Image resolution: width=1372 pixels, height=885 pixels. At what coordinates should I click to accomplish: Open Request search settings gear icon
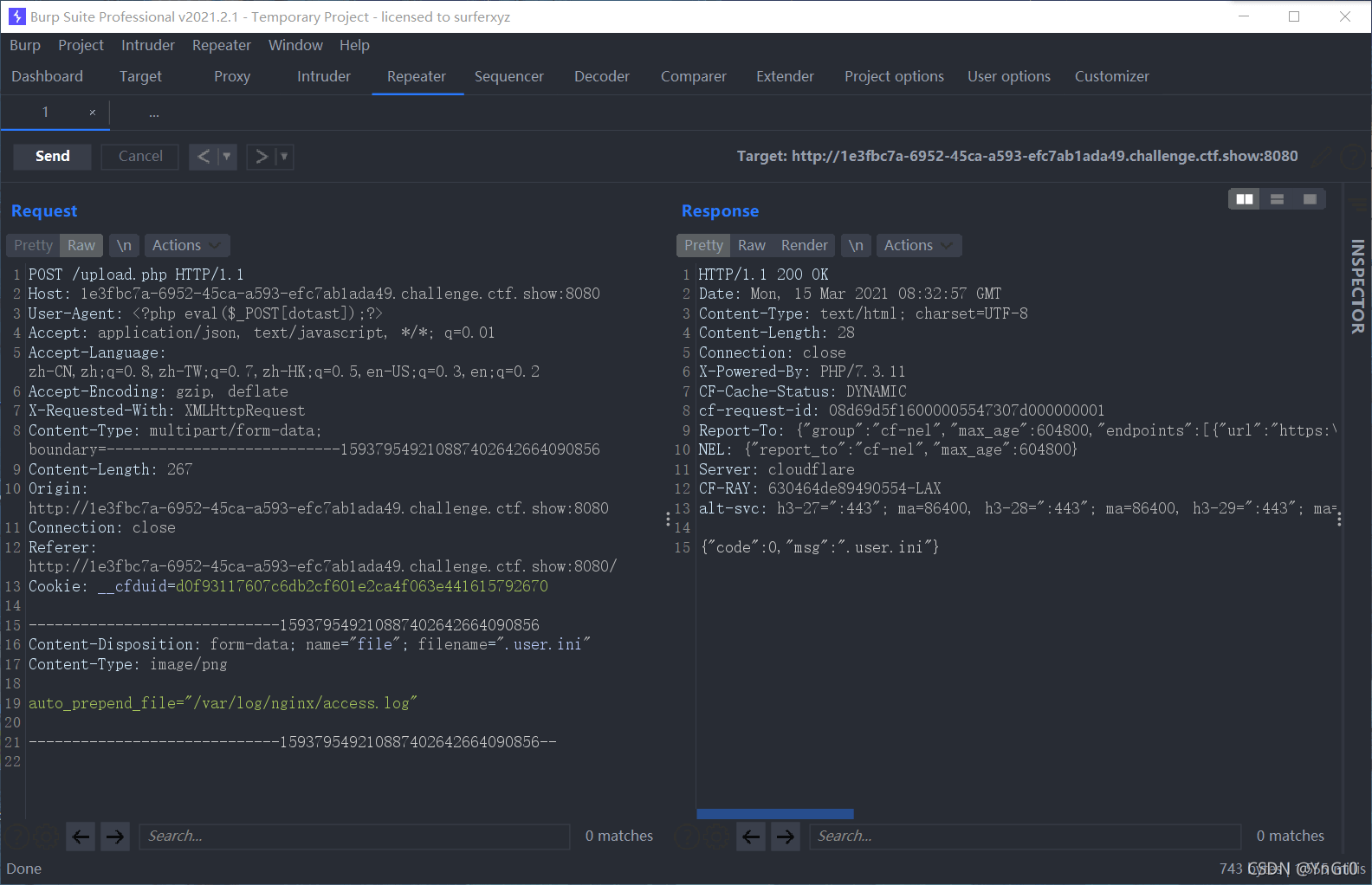45,837
